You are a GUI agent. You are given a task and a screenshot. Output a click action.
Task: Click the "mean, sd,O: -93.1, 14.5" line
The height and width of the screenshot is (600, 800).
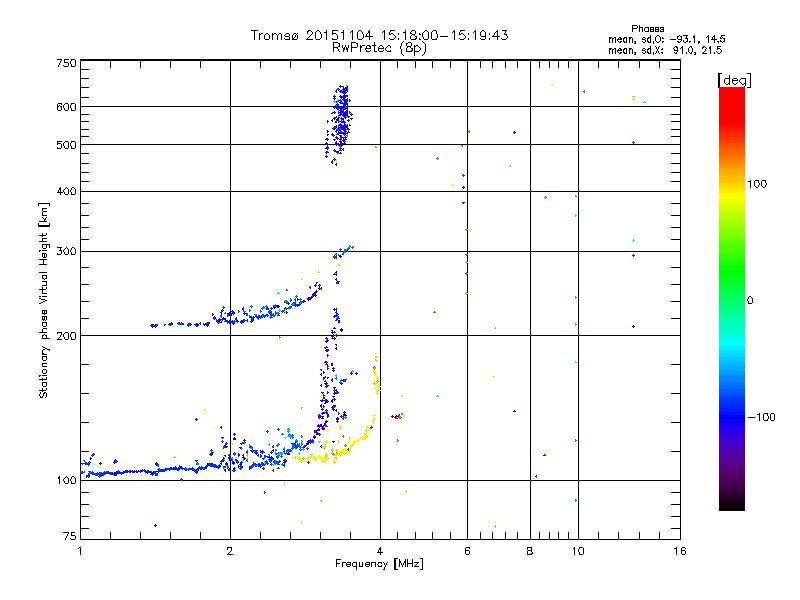(667, 39)
